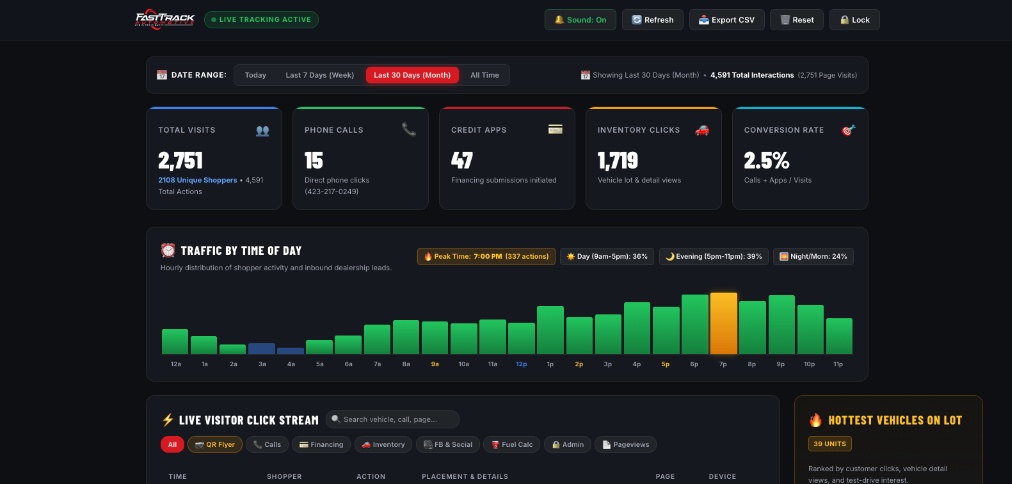Click the Evening (5pm-11pm): 39% badge

coord(714,256)
